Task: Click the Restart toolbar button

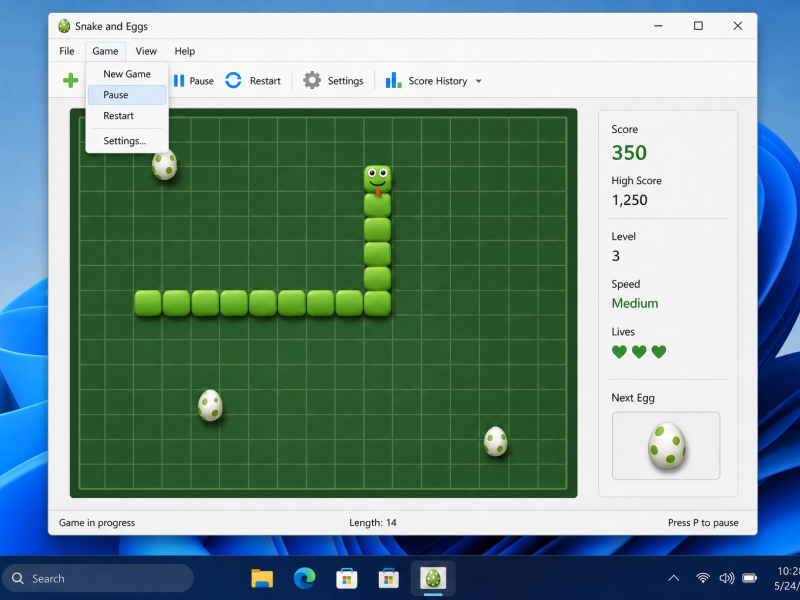Action: 253,81
